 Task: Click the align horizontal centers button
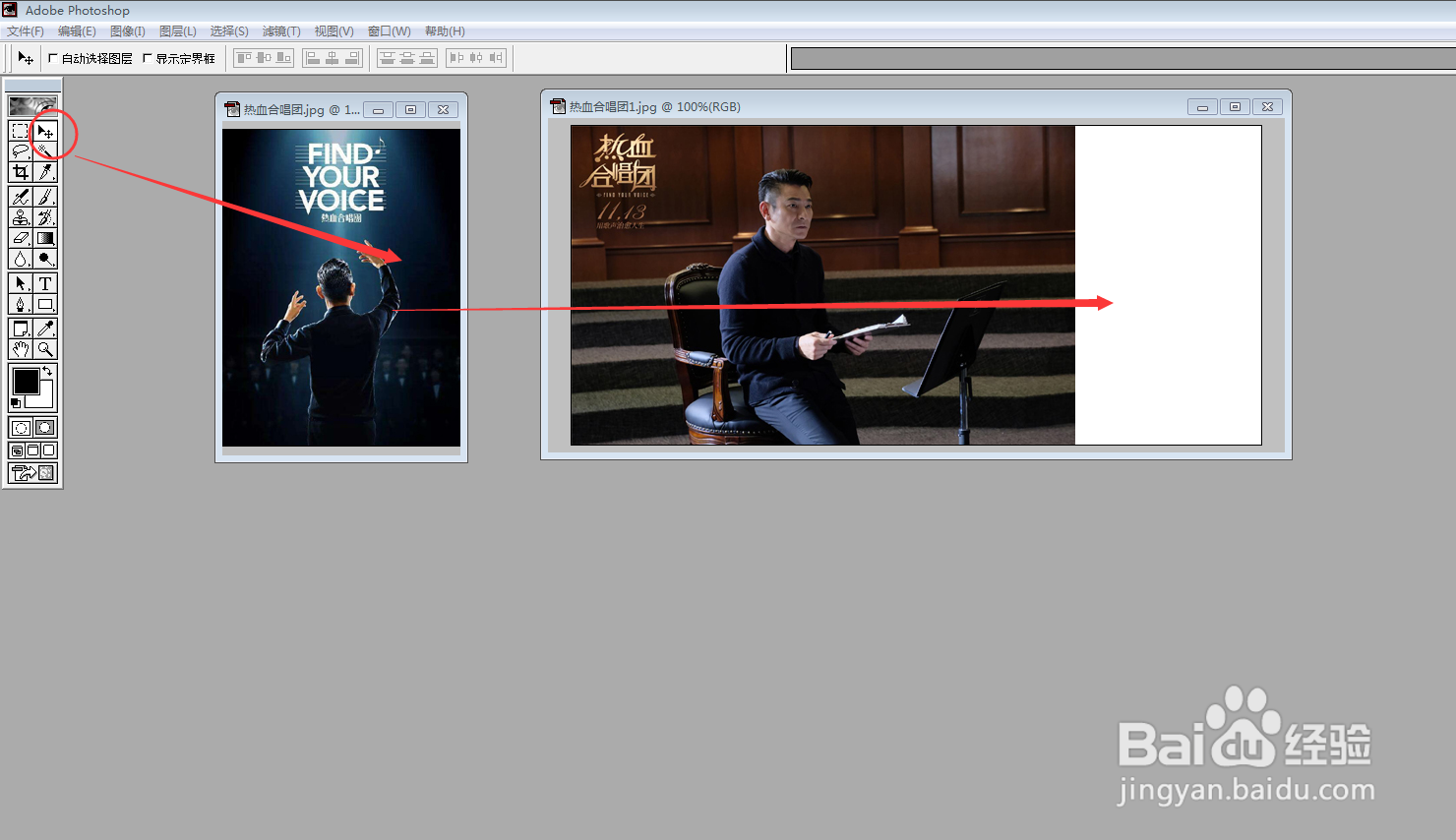tap(333, 58)
